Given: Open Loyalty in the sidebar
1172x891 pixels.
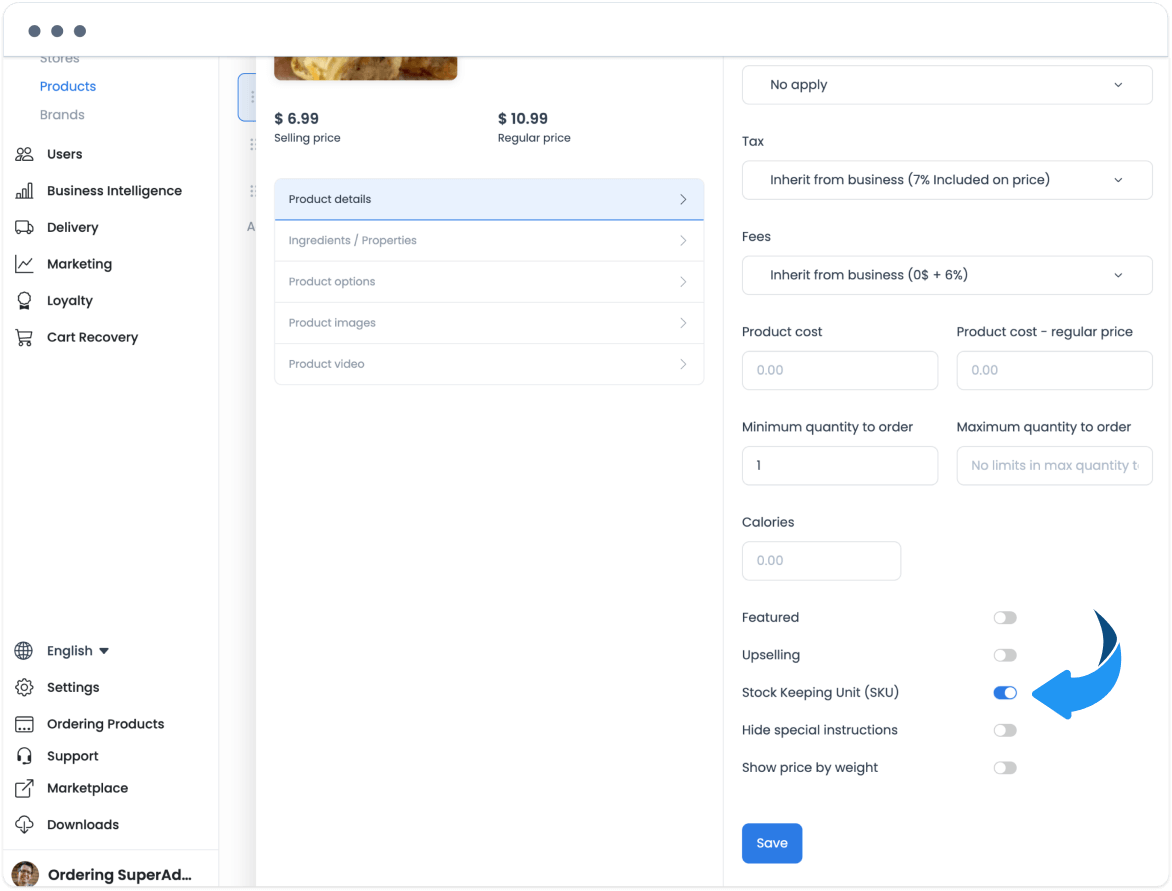Looking at the screenshot, I should pyautogui.click(x=70, y=300).
